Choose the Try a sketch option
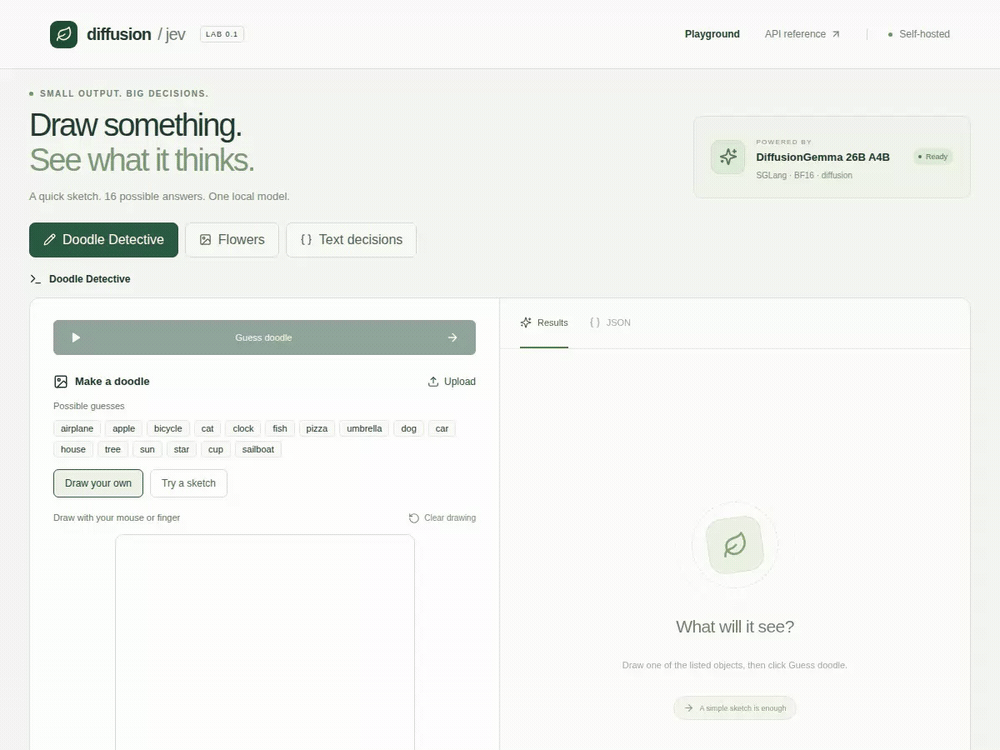The image size is (1000, 750). tap(189, 483)
